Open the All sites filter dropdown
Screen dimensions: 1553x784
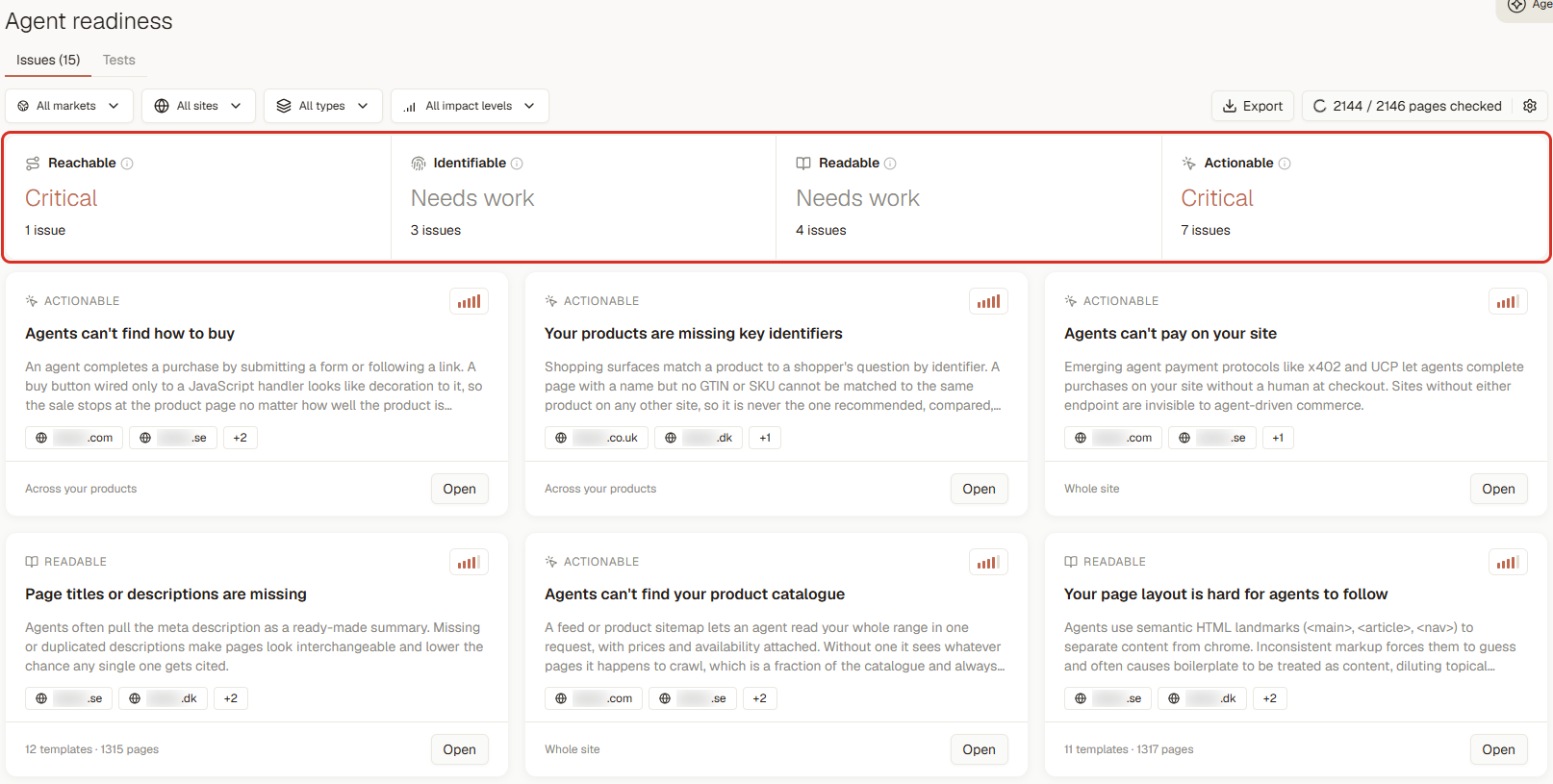click(x=198, y=106)
